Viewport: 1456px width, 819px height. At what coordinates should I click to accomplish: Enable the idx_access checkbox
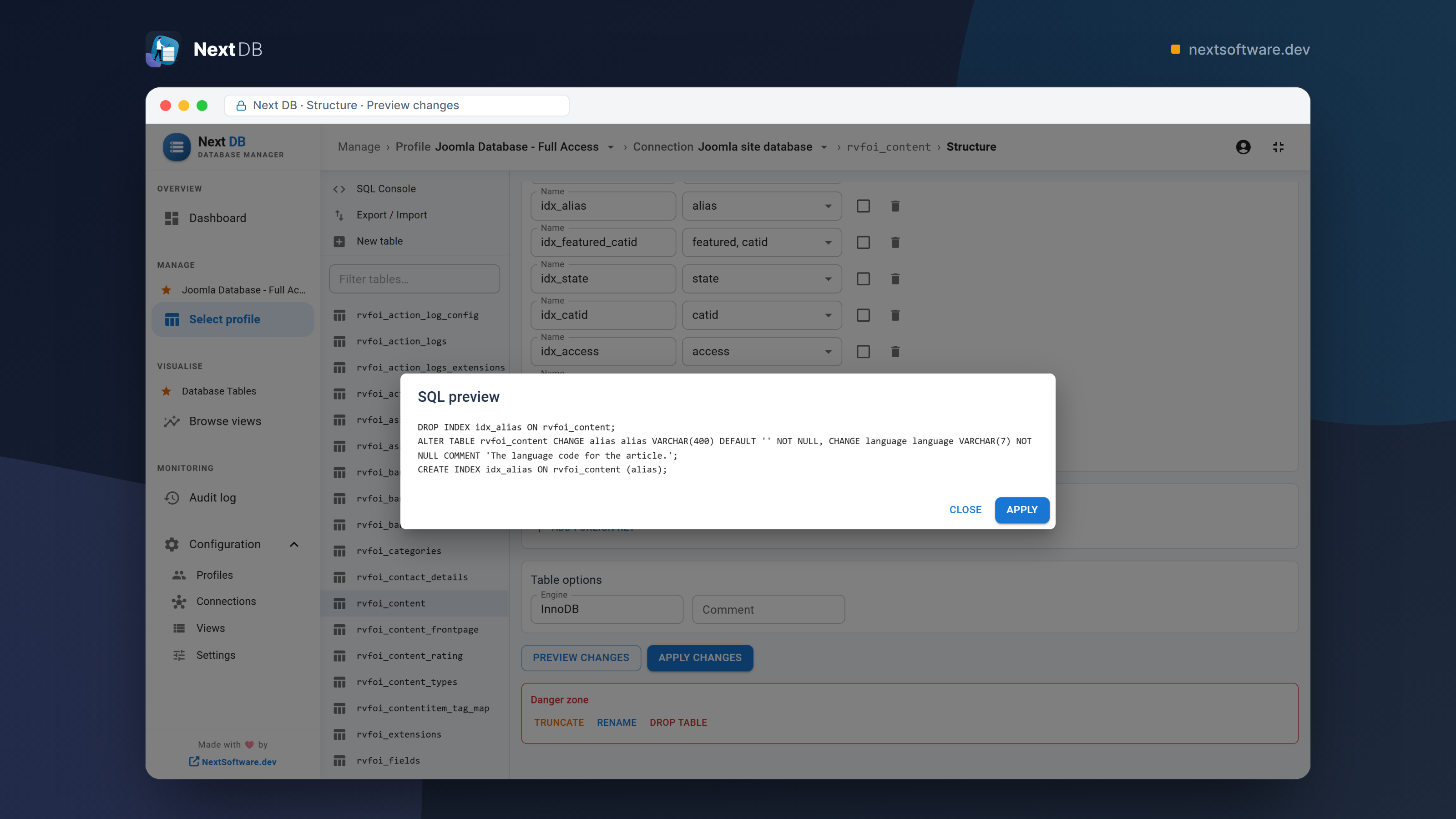(x=863, y=352)
